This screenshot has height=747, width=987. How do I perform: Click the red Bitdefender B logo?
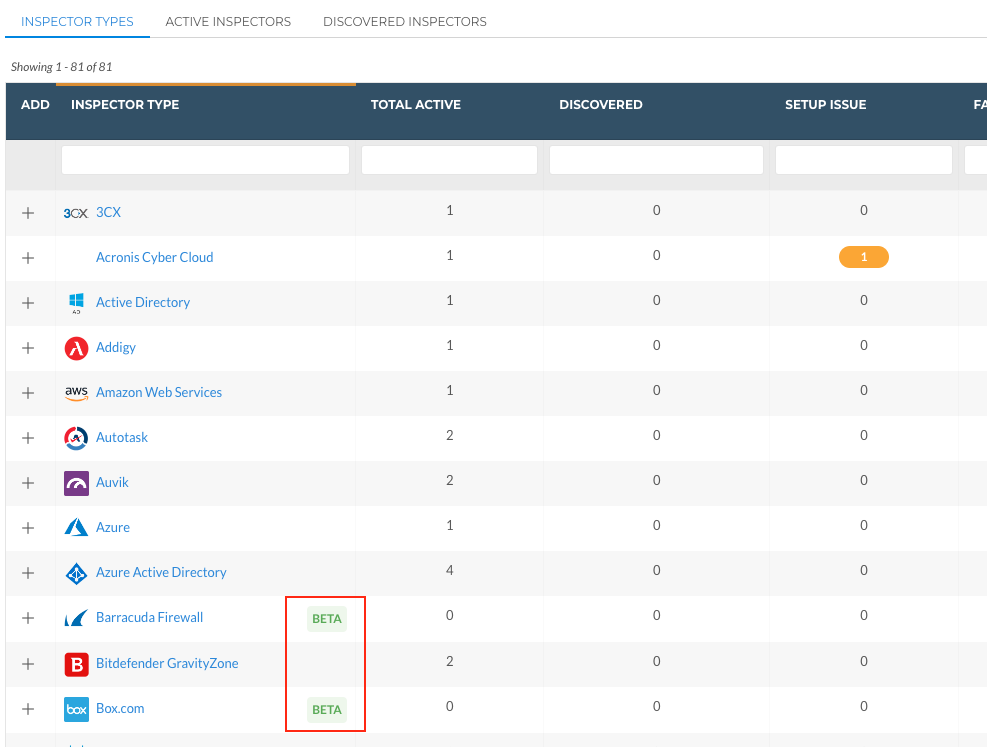(x=76, y=665)
